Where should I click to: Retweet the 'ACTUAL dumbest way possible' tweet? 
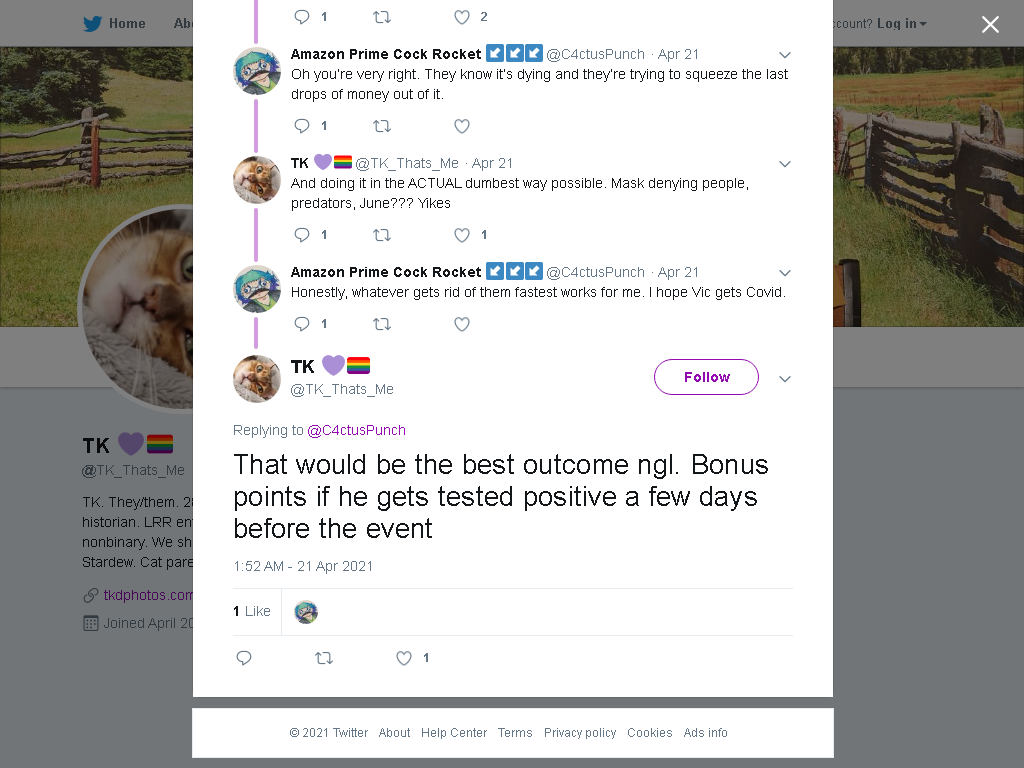pos(382,235)
